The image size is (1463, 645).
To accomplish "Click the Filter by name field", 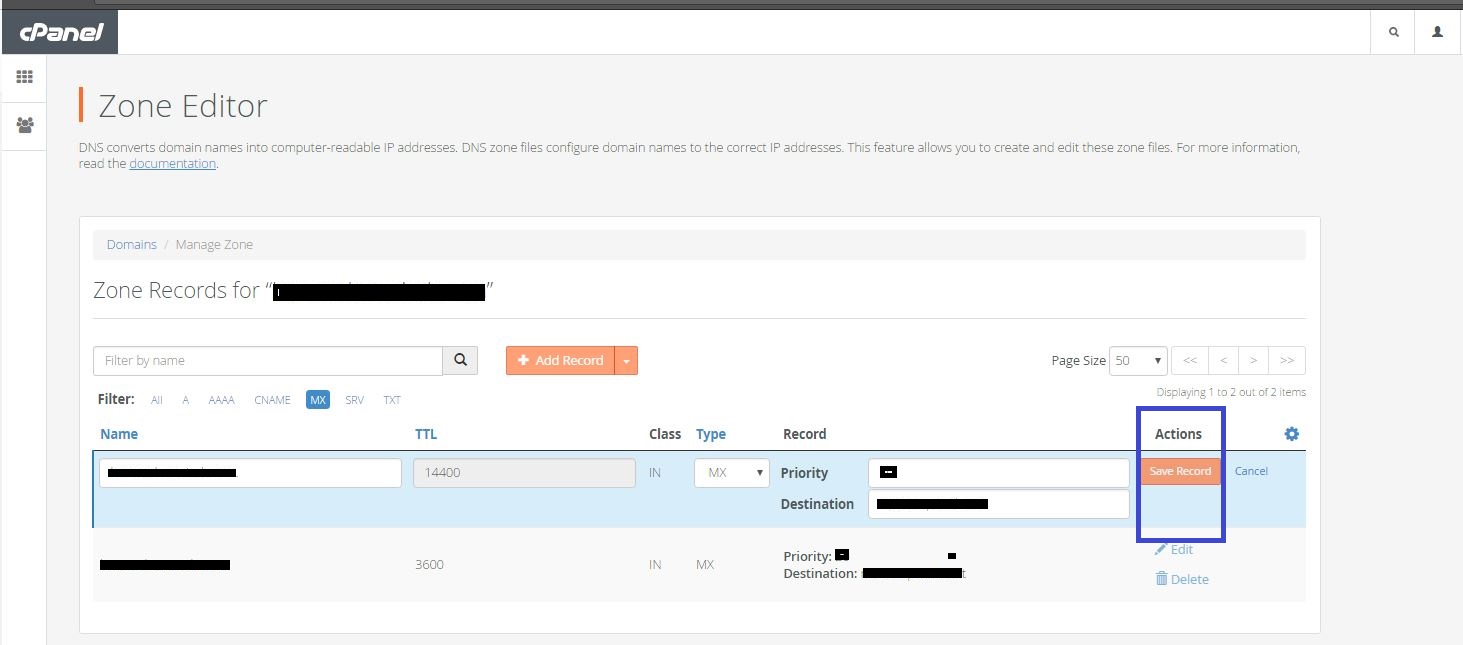I will click(x=268, y=360).
